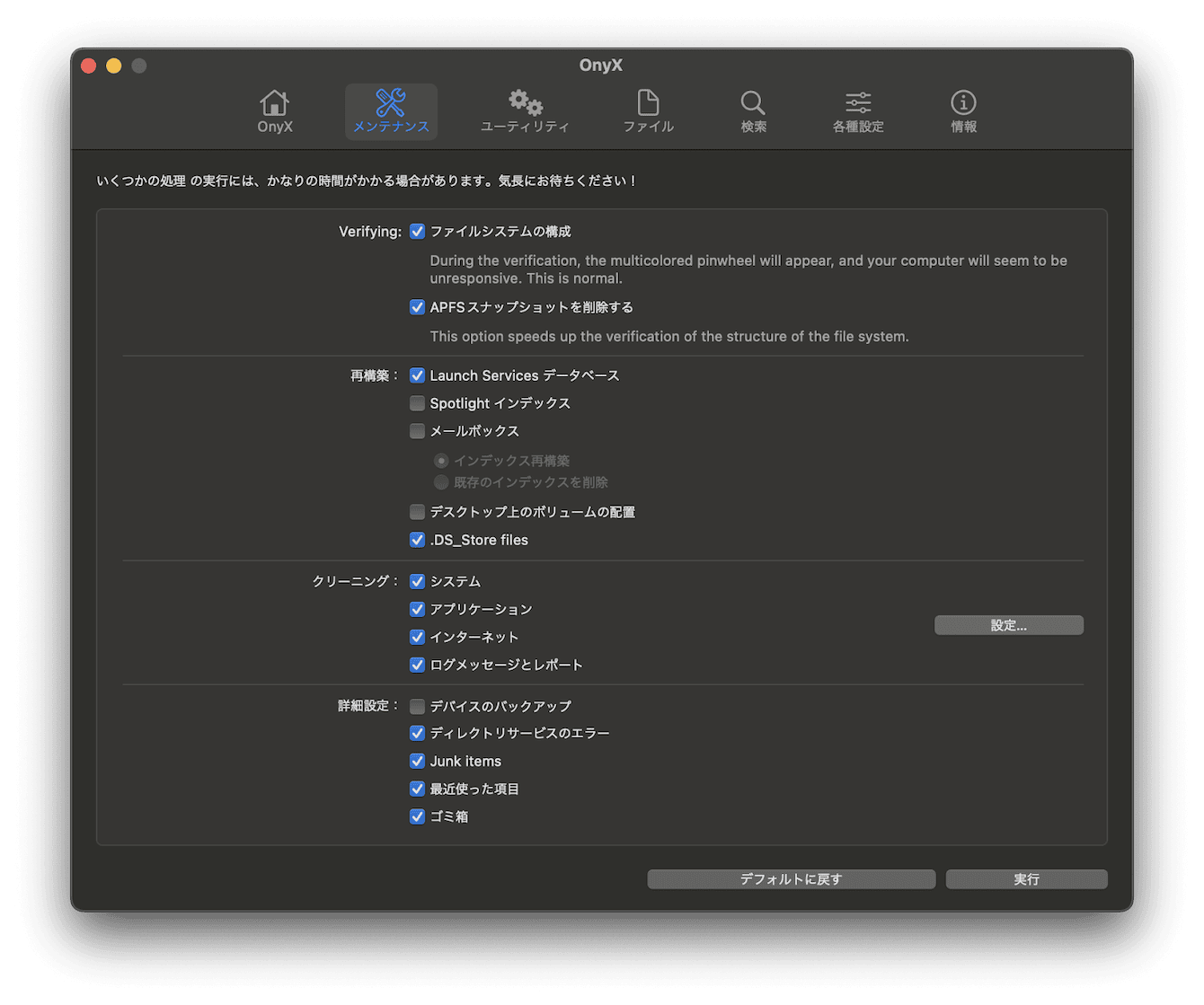Select the メンテナンス wrench toolbar icon

(x=391, y=112)
